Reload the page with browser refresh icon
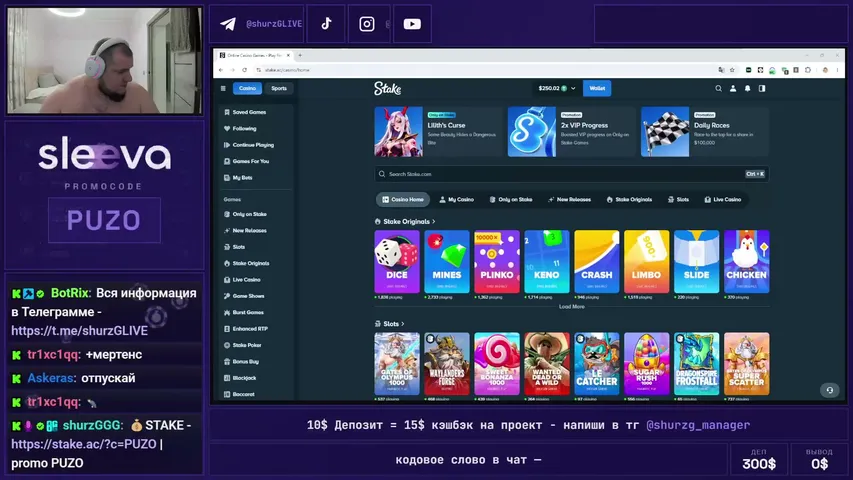Screen dimensions: 853x480 [245, 70]
